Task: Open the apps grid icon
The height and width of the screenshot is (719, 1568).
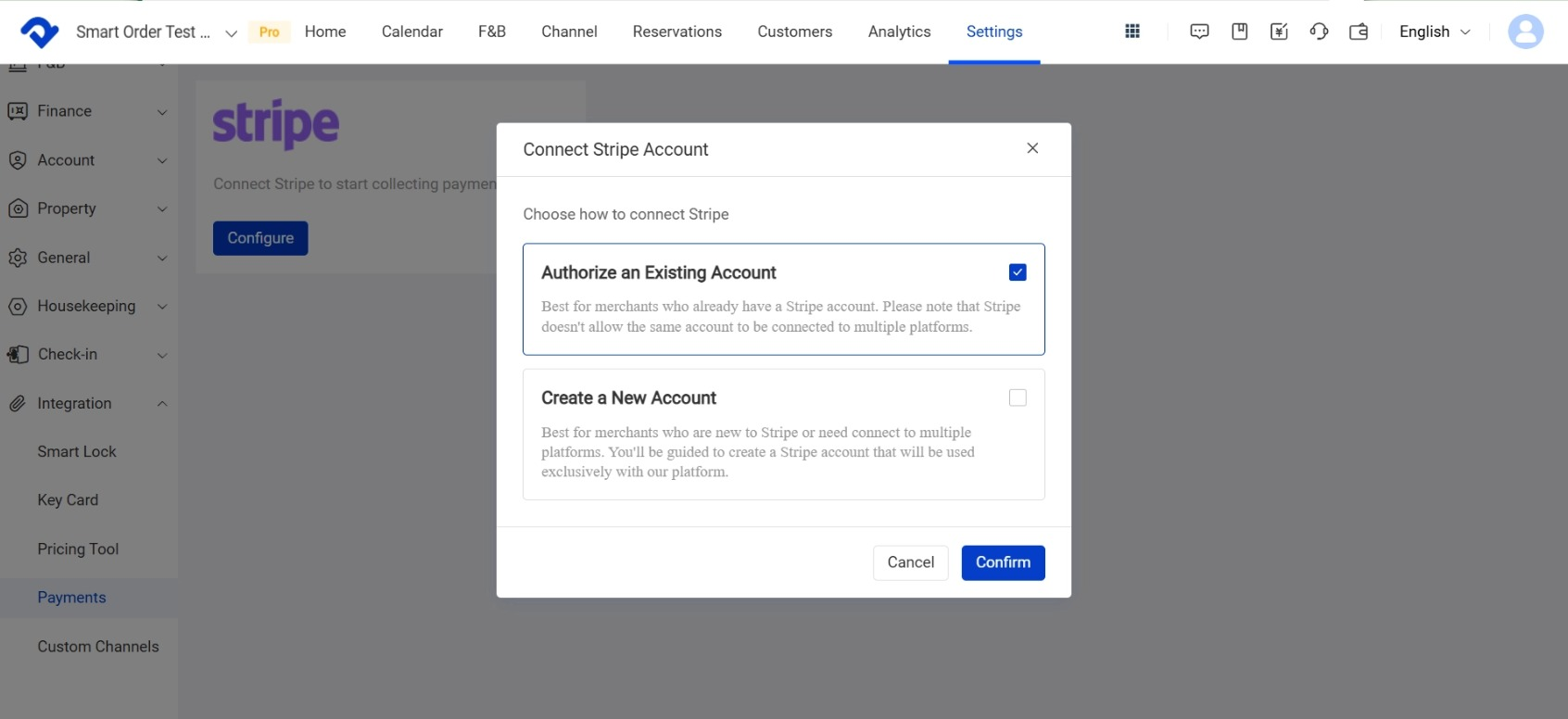Action: pyautogui.click(x=1132, y=32)
